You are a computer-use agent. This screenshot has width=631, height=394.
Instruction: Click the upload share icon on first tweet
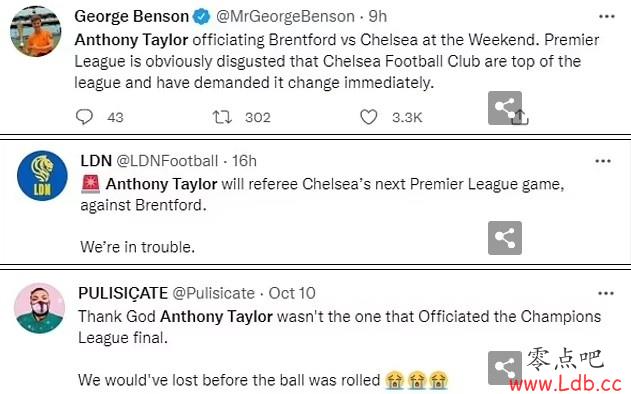click(x=521, y=117)
